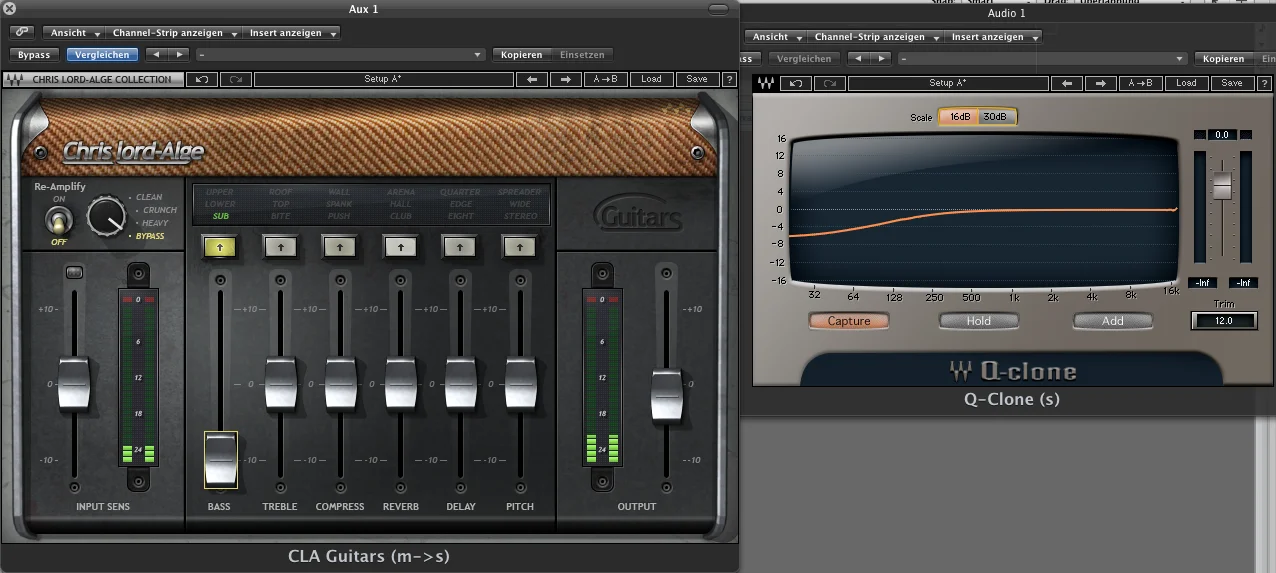Select 16dB scale in Q-Clone

[x=959, y=117]
